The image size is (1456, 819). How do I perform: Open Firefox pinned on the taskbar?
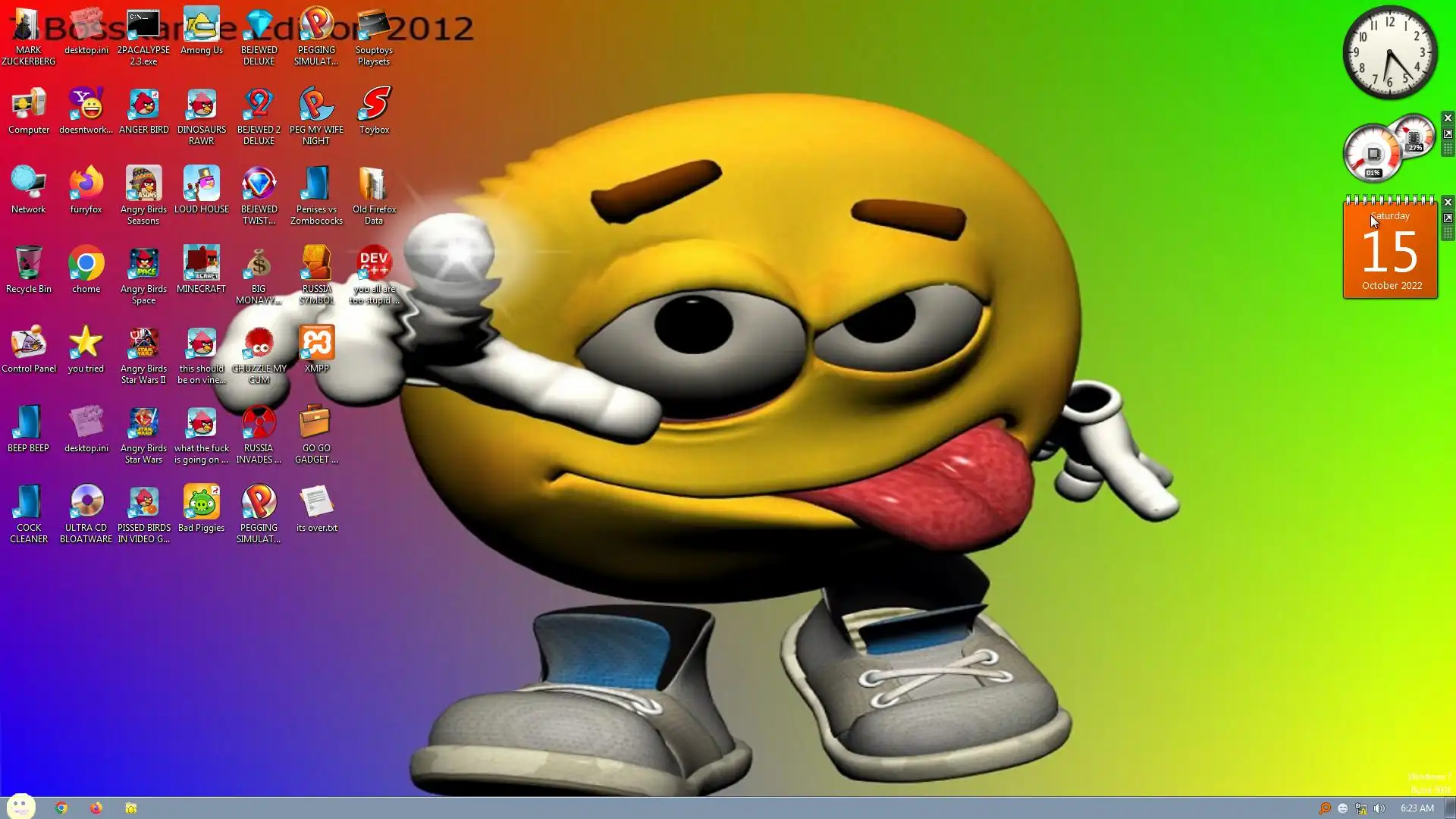click(96, 808)
